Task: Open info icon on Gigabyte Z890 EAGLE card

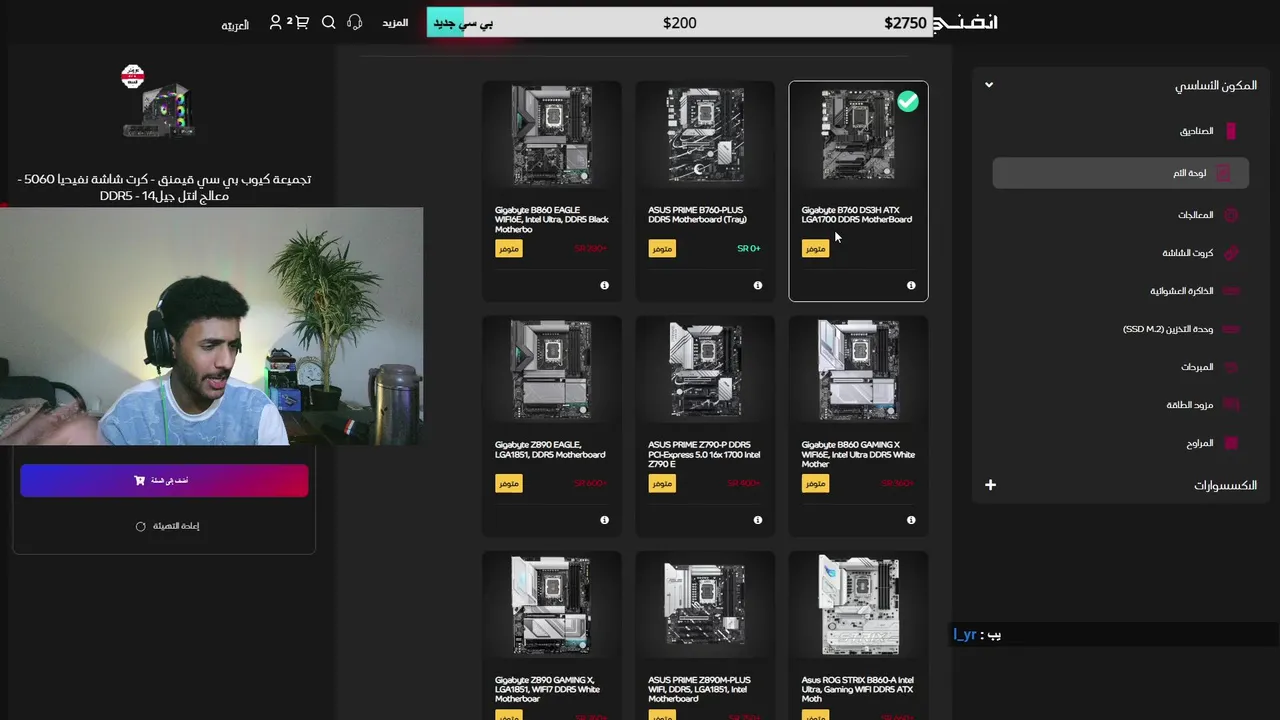Action: pyautogui.click(x=605, y=520)
